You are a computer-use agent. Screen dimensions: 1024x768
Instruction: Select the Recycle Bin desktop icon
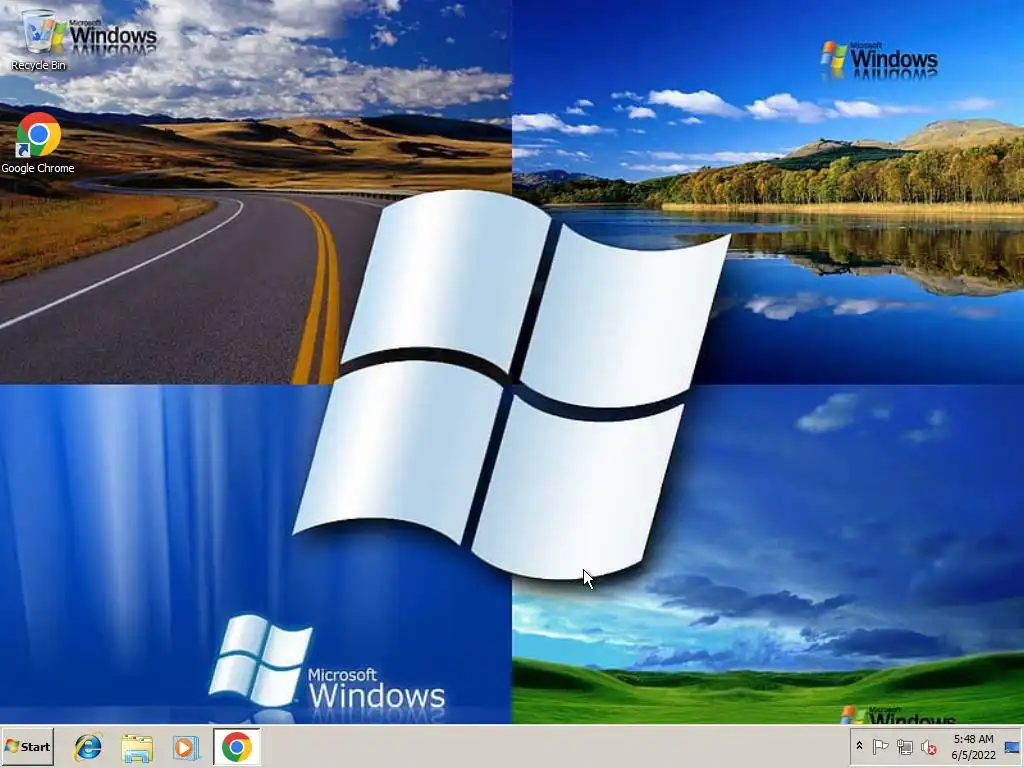pyautogui.click(x=39, y=40)
